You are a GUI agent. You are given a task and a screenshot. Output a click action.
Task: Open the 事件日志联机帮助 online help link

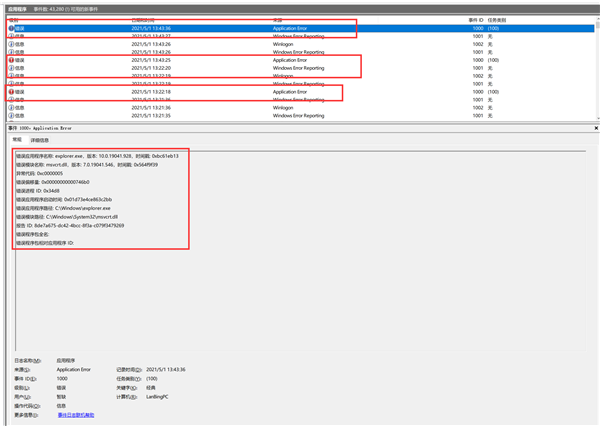[76, 415]
